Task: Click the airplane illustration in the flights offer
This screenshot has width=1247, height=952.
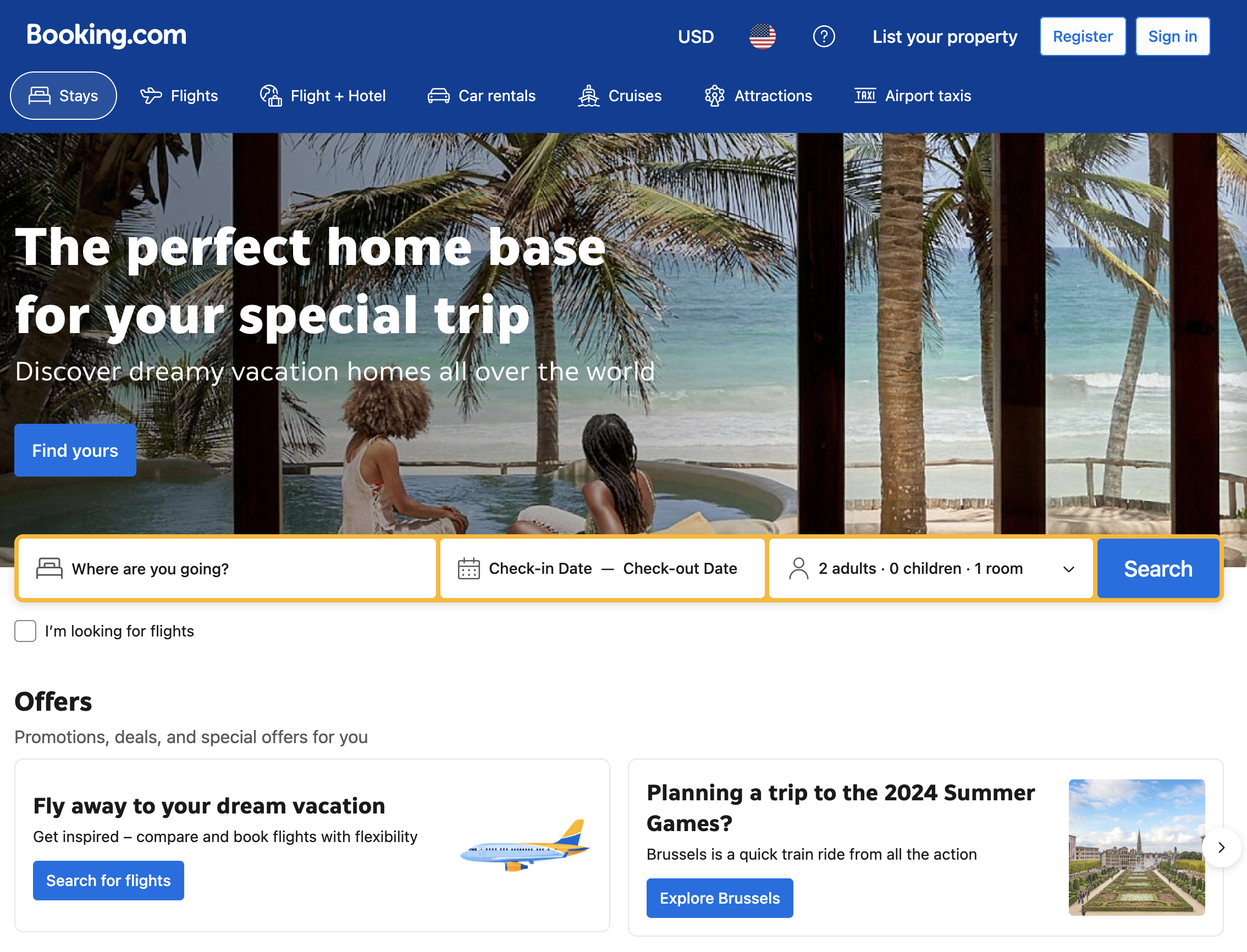Action: 525,845
